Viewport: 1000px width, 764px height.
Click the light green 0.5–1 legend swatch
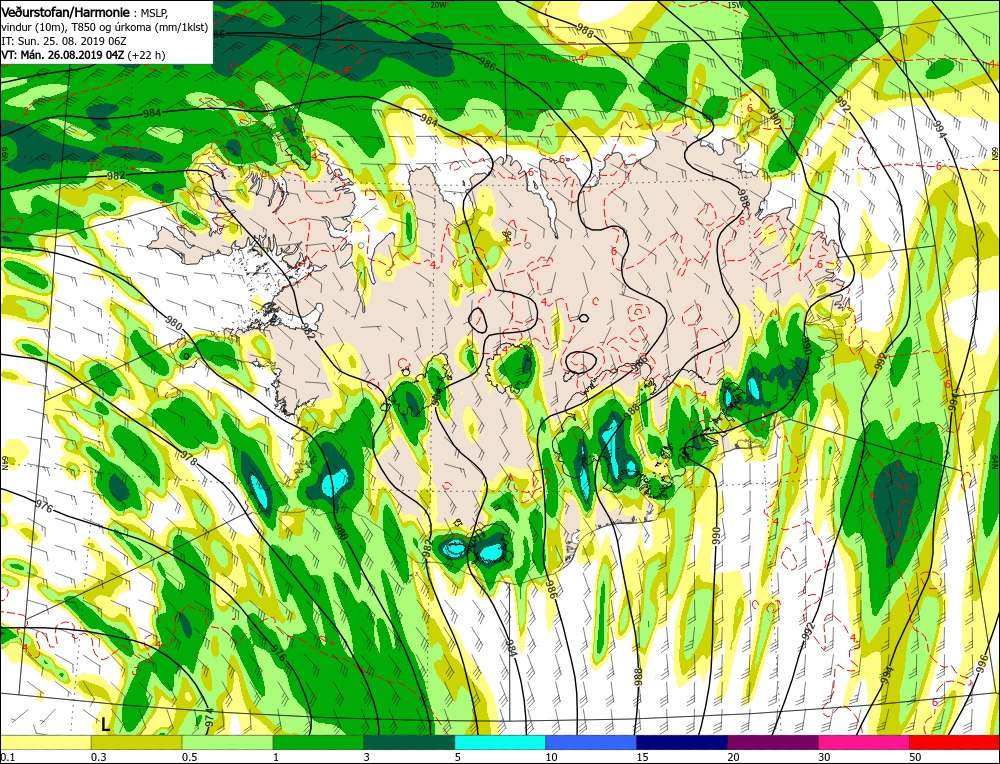[x=228, y=742]
